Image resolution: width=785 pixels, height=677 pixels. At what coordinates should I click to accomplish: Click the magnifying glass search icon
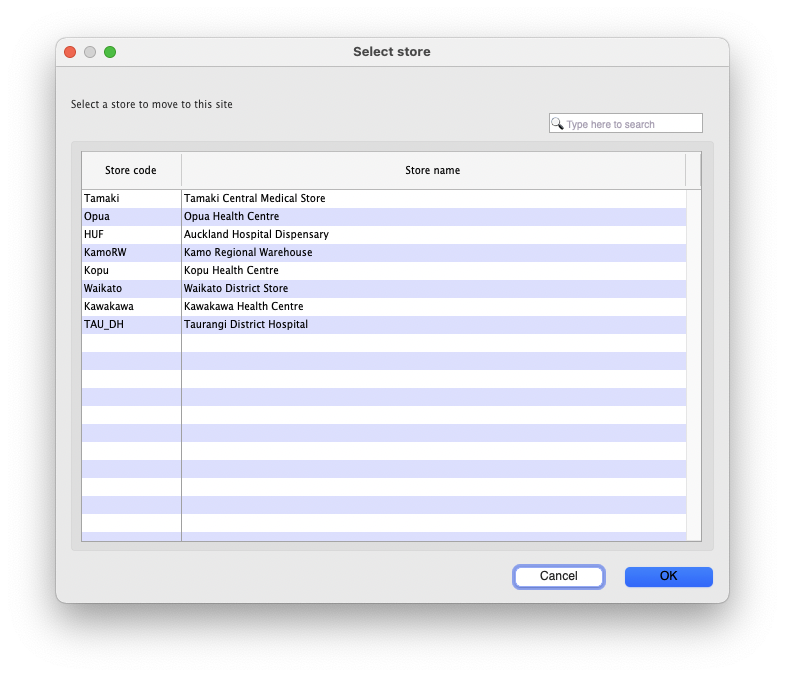557,124
